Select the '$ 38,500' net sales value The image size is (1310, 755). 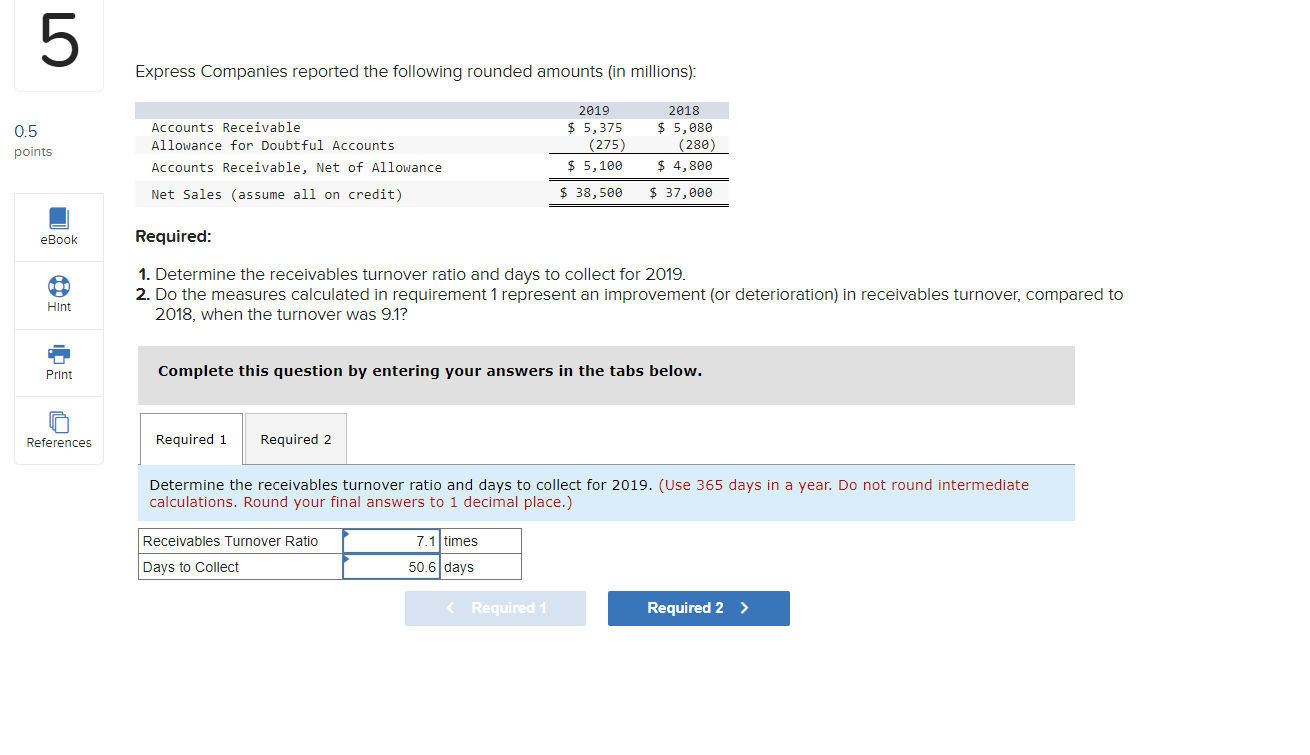click(x=591, y=193)
